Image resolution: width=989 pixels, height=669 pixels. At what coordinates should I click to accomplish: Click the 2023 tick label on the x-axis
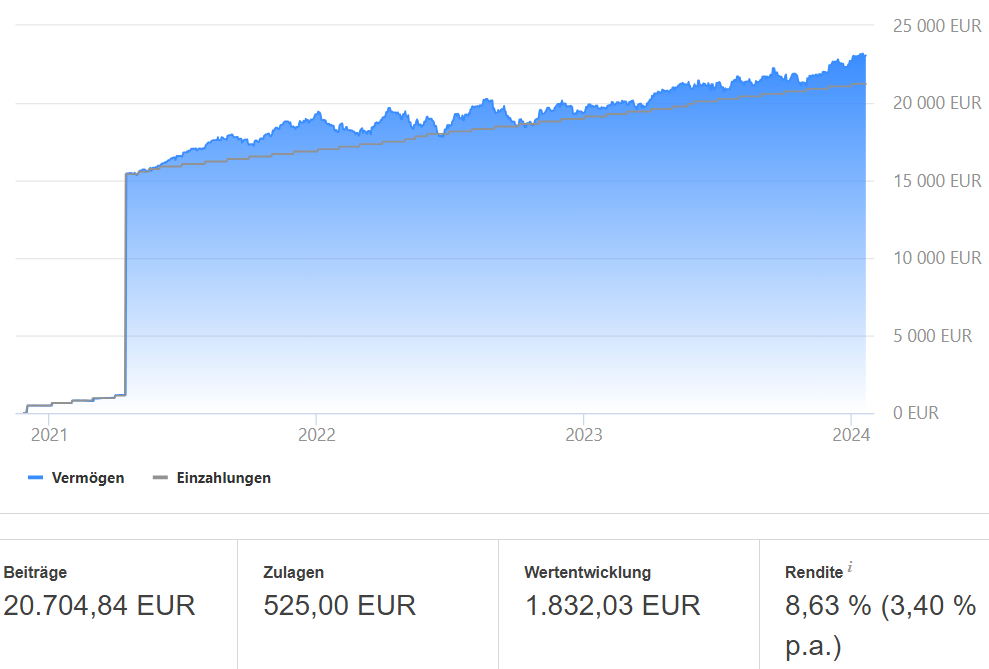583,435
